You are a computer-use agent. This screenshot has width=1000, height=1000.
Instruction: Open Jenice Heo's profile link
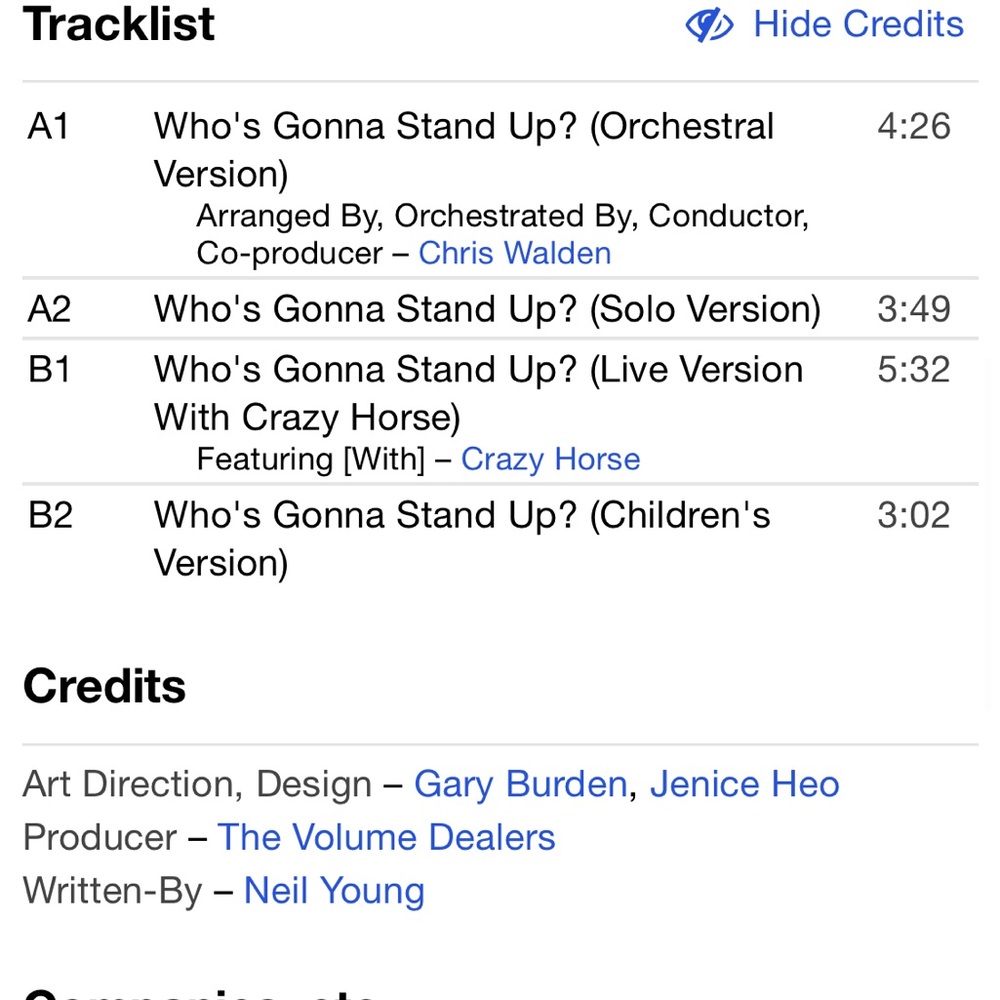click(744, 784)
